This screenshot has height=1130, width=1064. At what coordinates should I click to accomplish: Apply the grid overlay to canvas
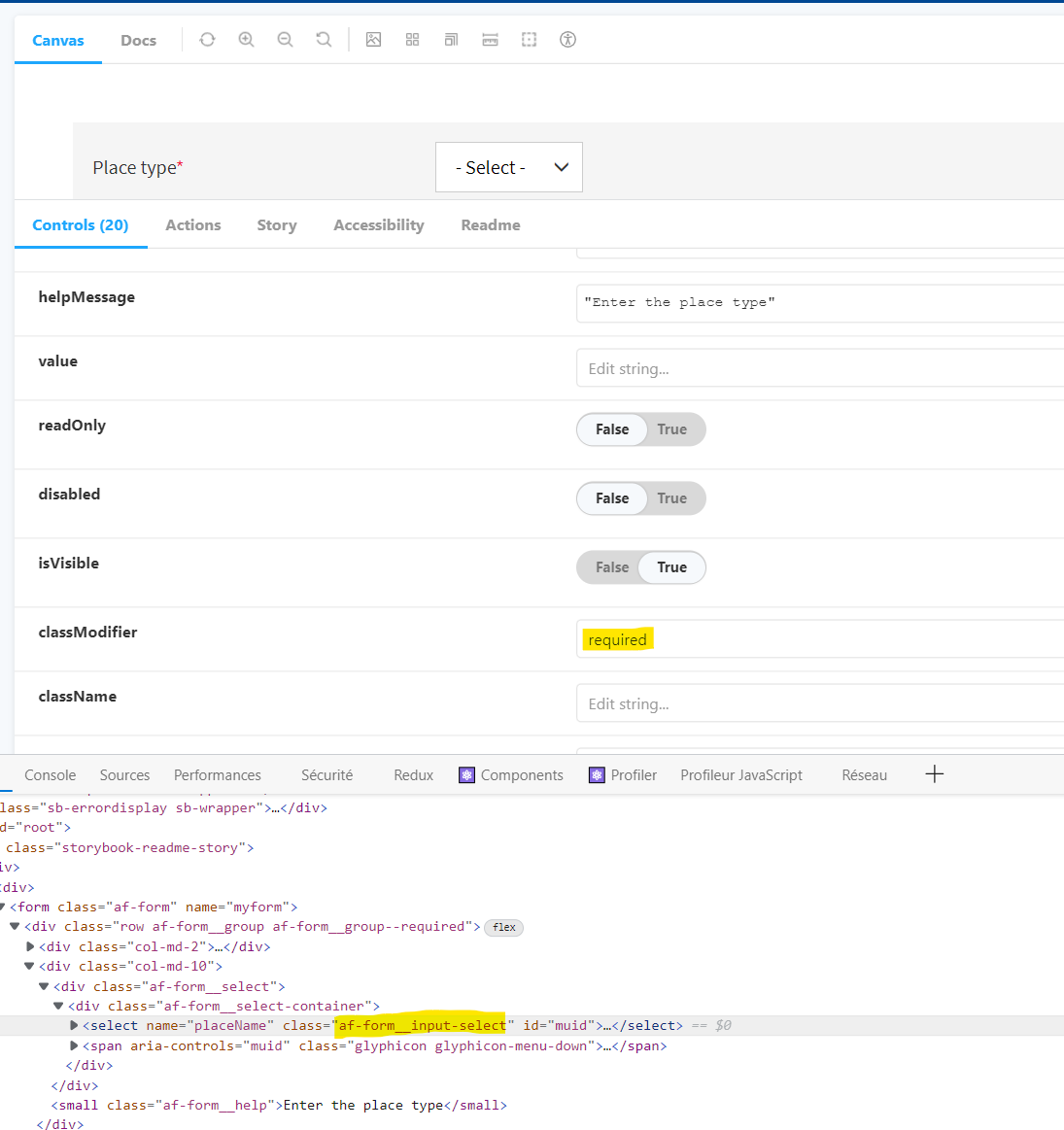[412, 39]
